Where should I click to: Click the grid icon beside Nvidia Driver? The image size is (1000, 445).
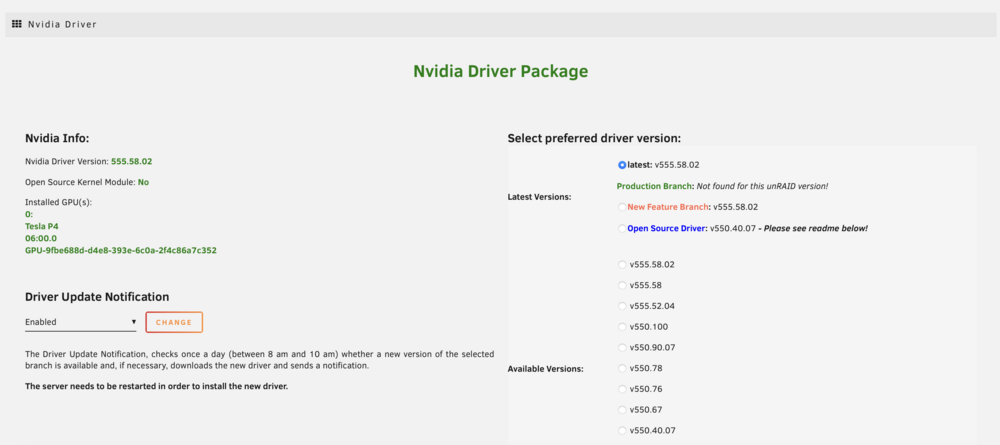click(17, 24)
